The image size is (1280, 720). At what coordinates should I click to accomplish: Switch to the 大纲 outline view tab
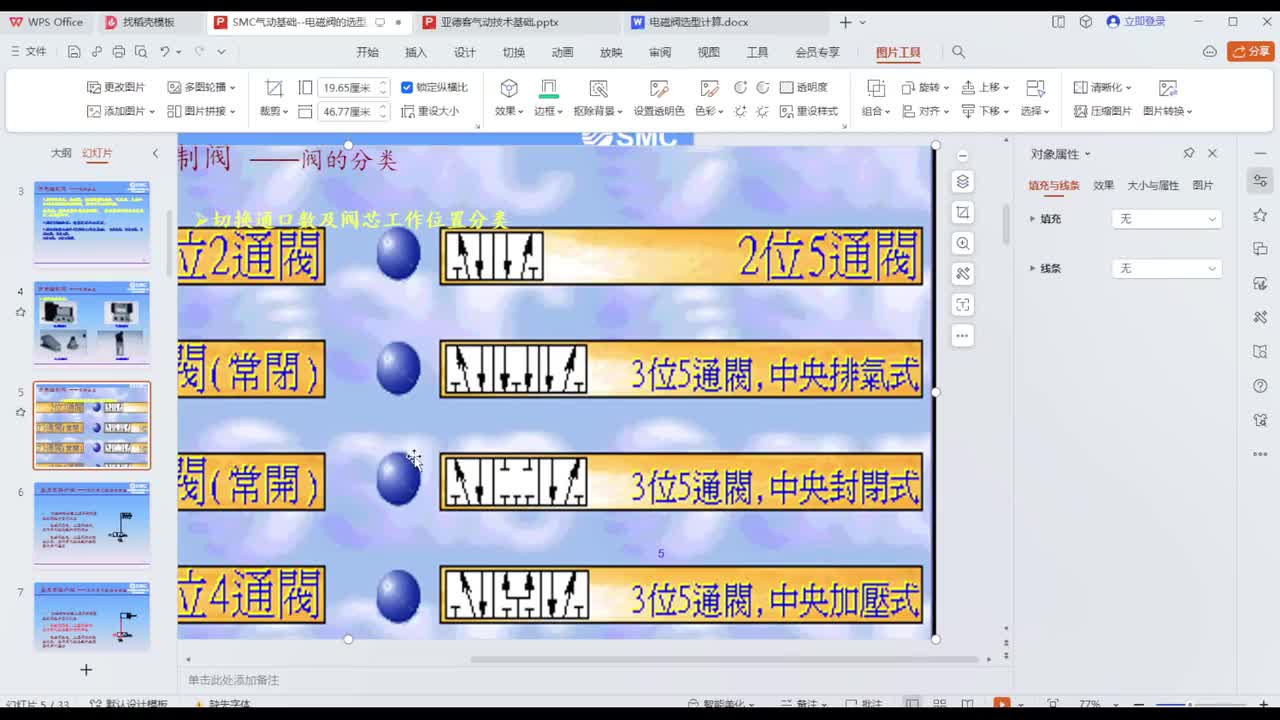(x=61, y=153)
